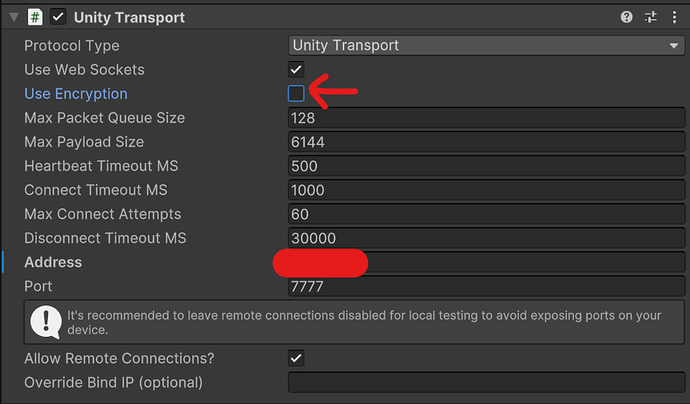The width and height of the screenshot is (690, 404).
Task: Click the Connect Timeout MS field showing 1000
Action: pyautogui.click(x=486, y=190)
